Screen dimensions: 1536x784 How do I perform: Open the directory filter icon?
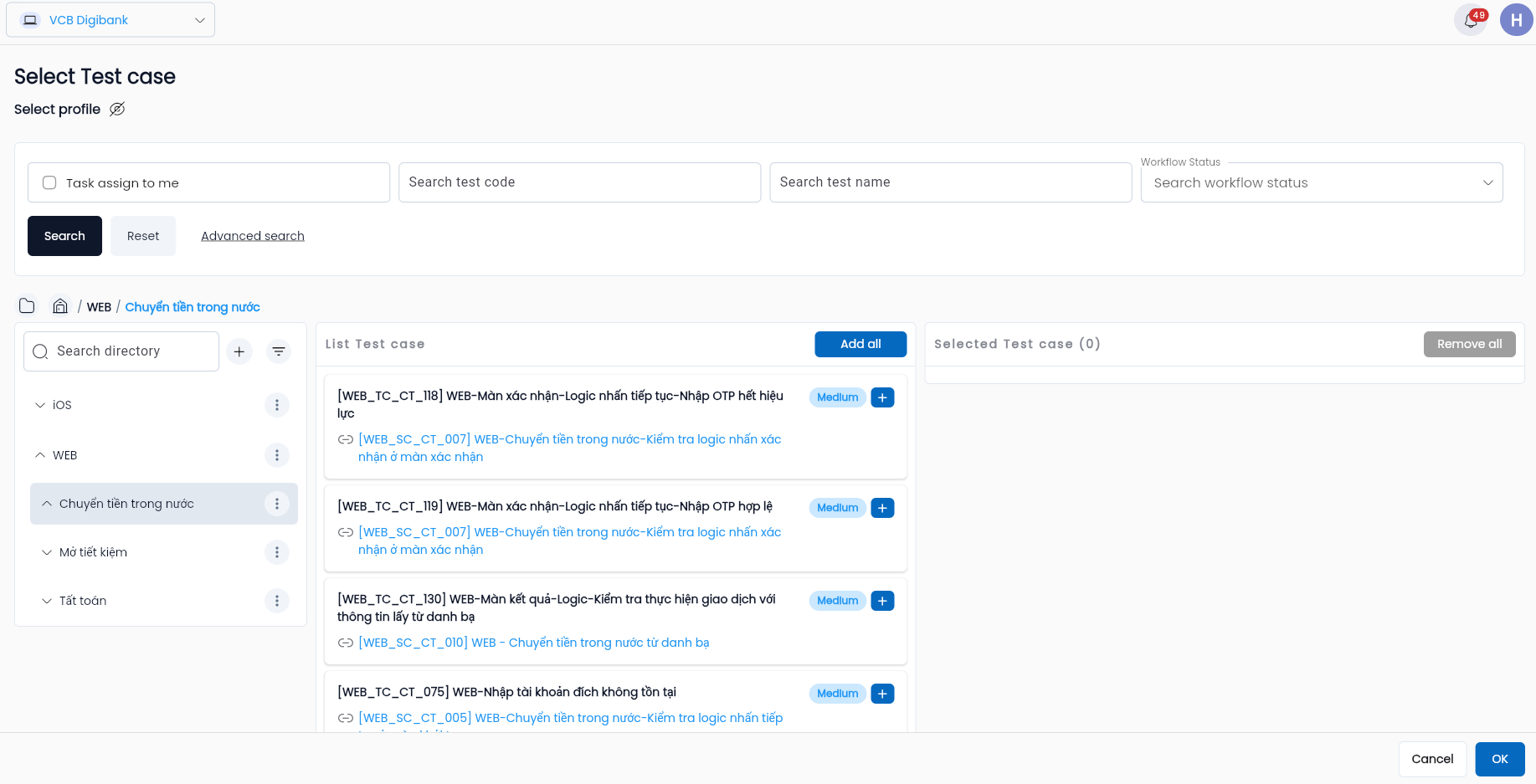coord(279,351)
